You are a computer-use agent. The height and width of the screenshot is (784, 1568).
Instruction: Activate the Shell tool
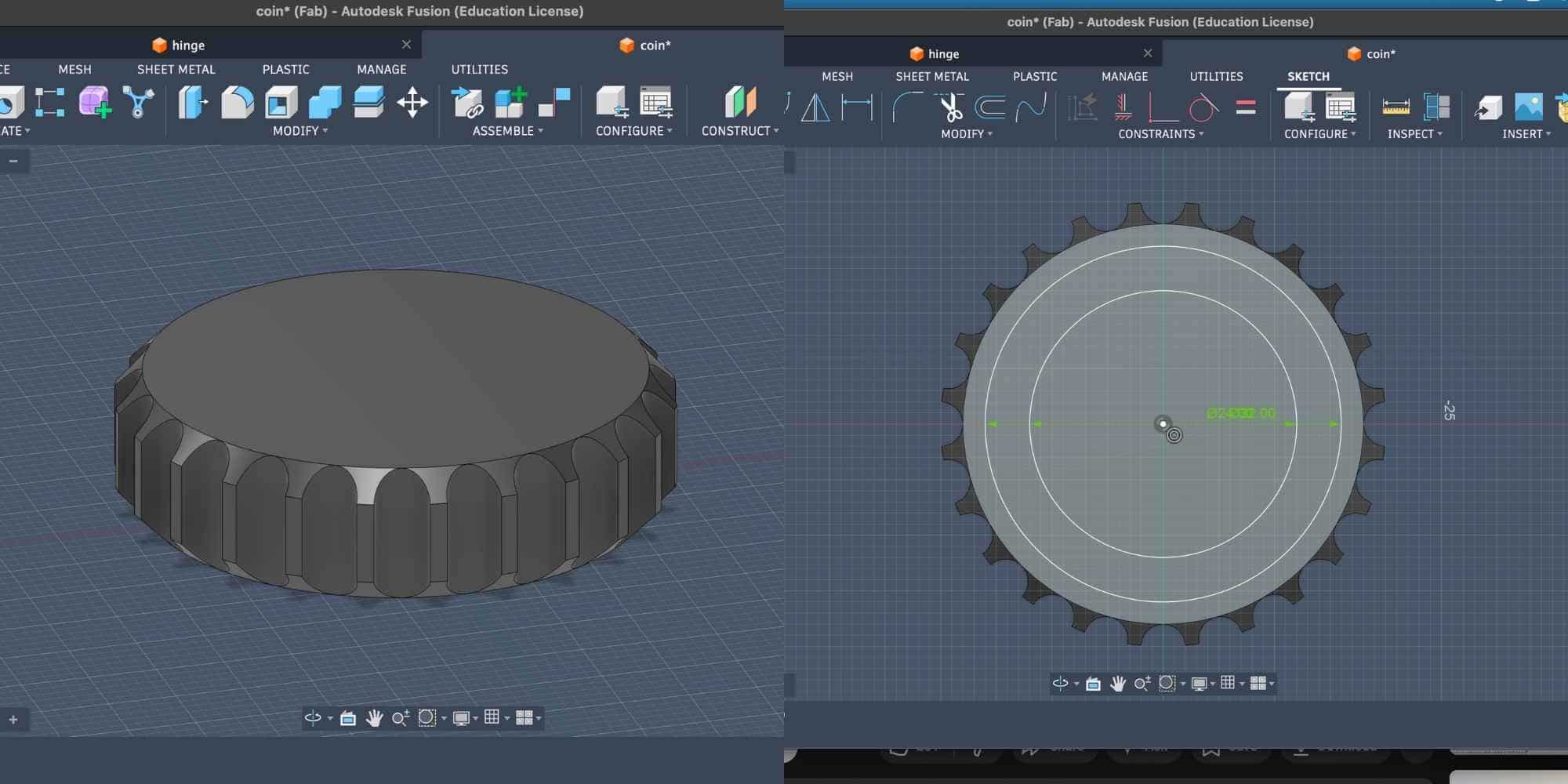point(281,103)
